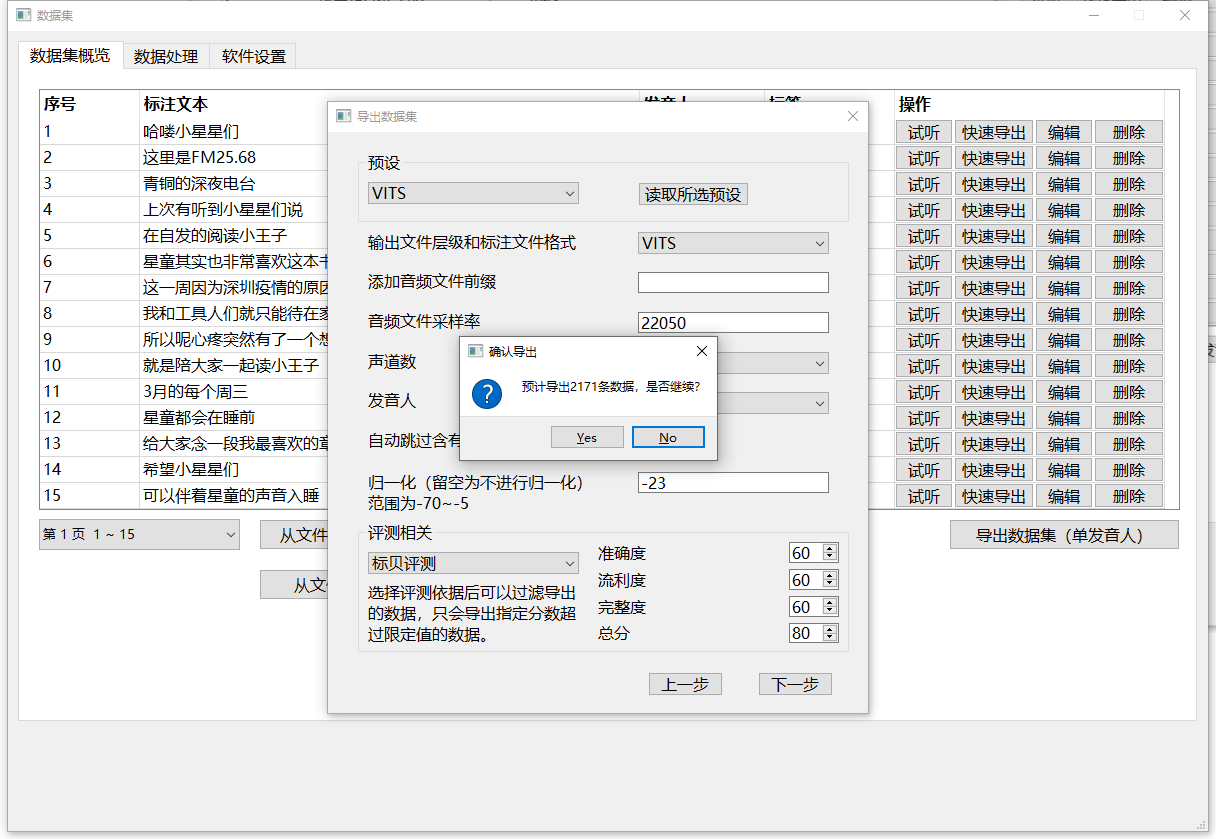This screenshot has width=1216, height=839.
Task: Close the 导出数据集 dialog window
Action: [x=853, y=116]
